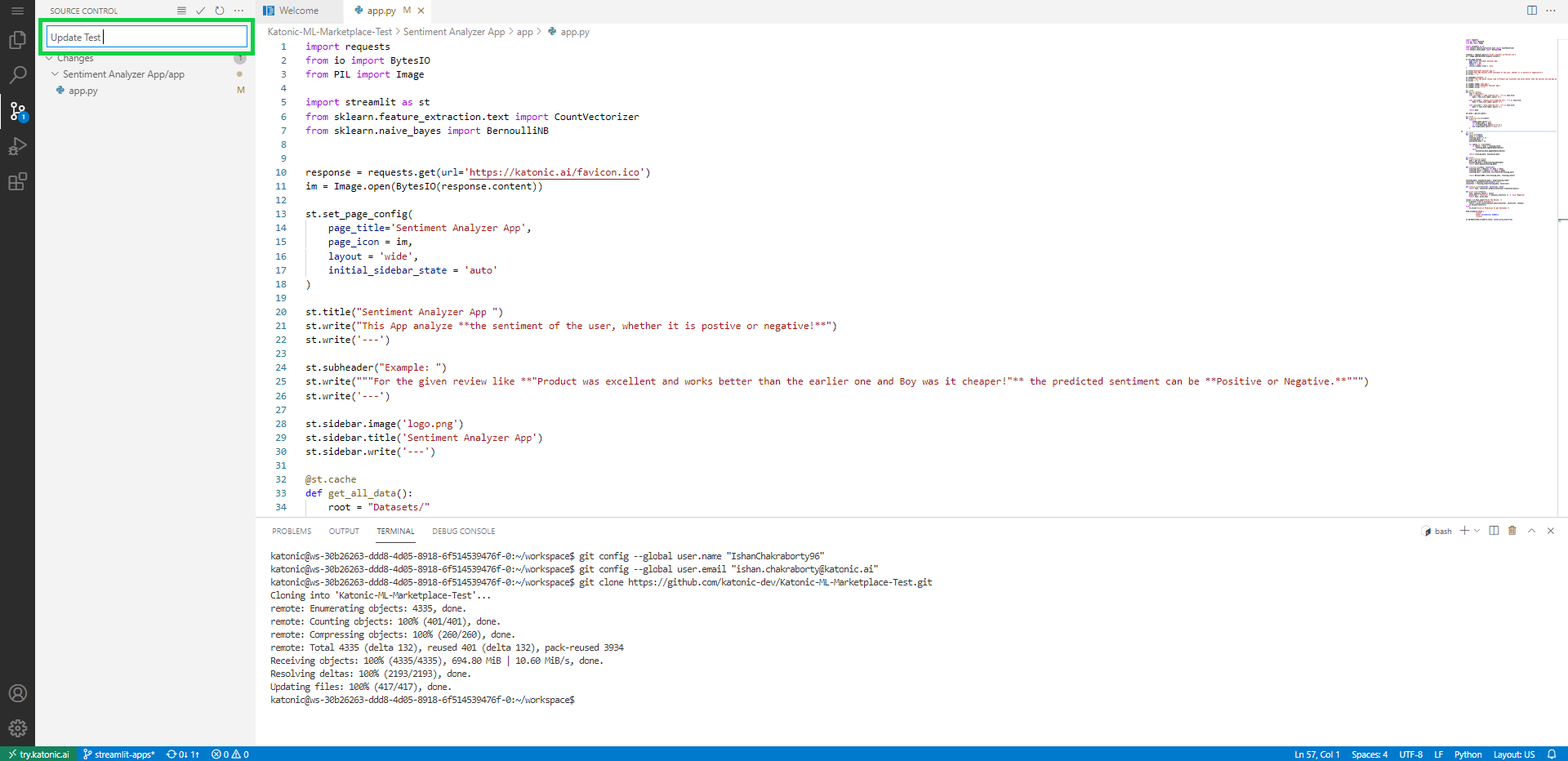Switch to the Output panel tab
This screenshot has height=761, width=1568.
[344, 532]
